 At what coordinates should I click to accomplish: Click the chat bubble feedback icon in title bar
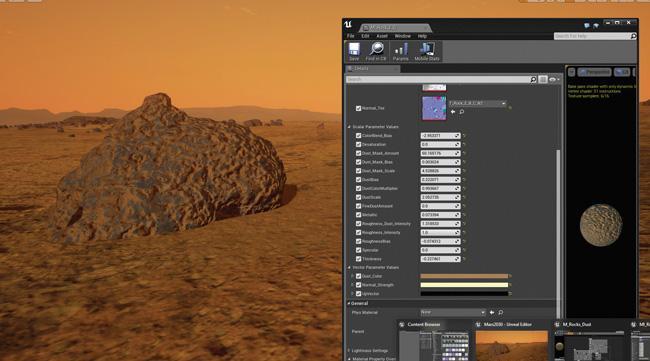point(587,26)
